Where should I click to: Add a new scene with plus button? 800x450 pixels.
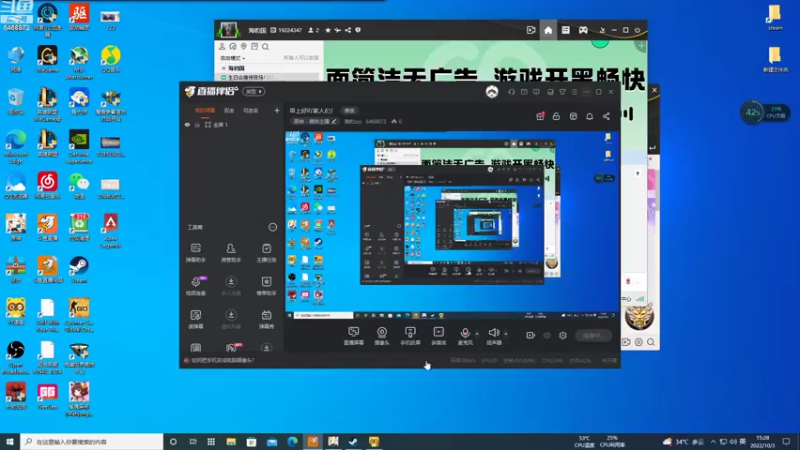[x=277, y=110]
